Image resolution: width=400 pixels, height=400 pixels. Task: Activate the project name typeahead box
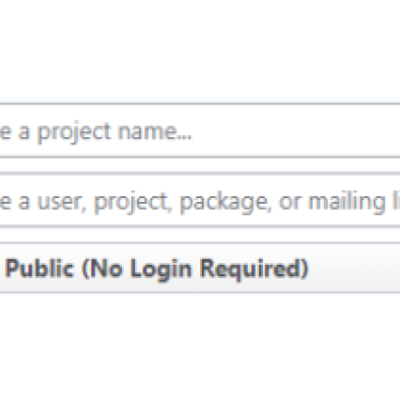point(200,131)
